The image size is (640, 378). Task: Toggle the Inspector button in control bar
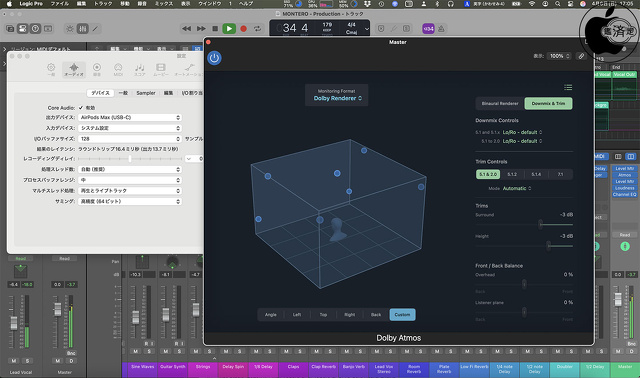tap(23, 29)
